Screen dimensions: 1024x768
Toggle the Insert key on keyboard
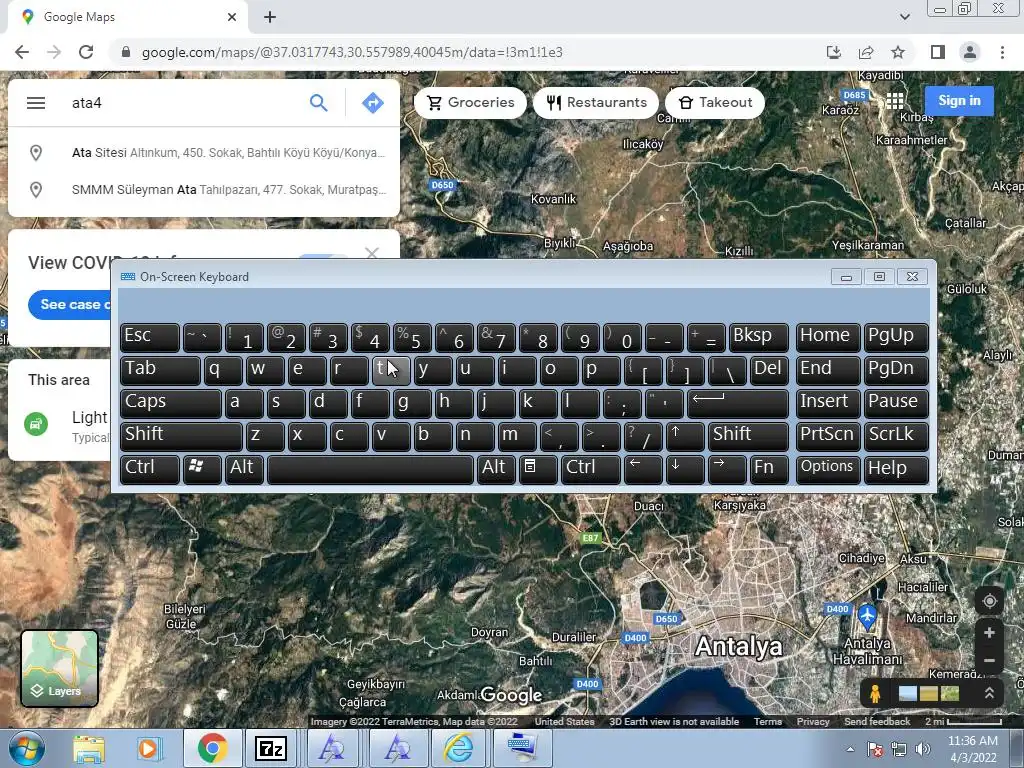point(827,403)
